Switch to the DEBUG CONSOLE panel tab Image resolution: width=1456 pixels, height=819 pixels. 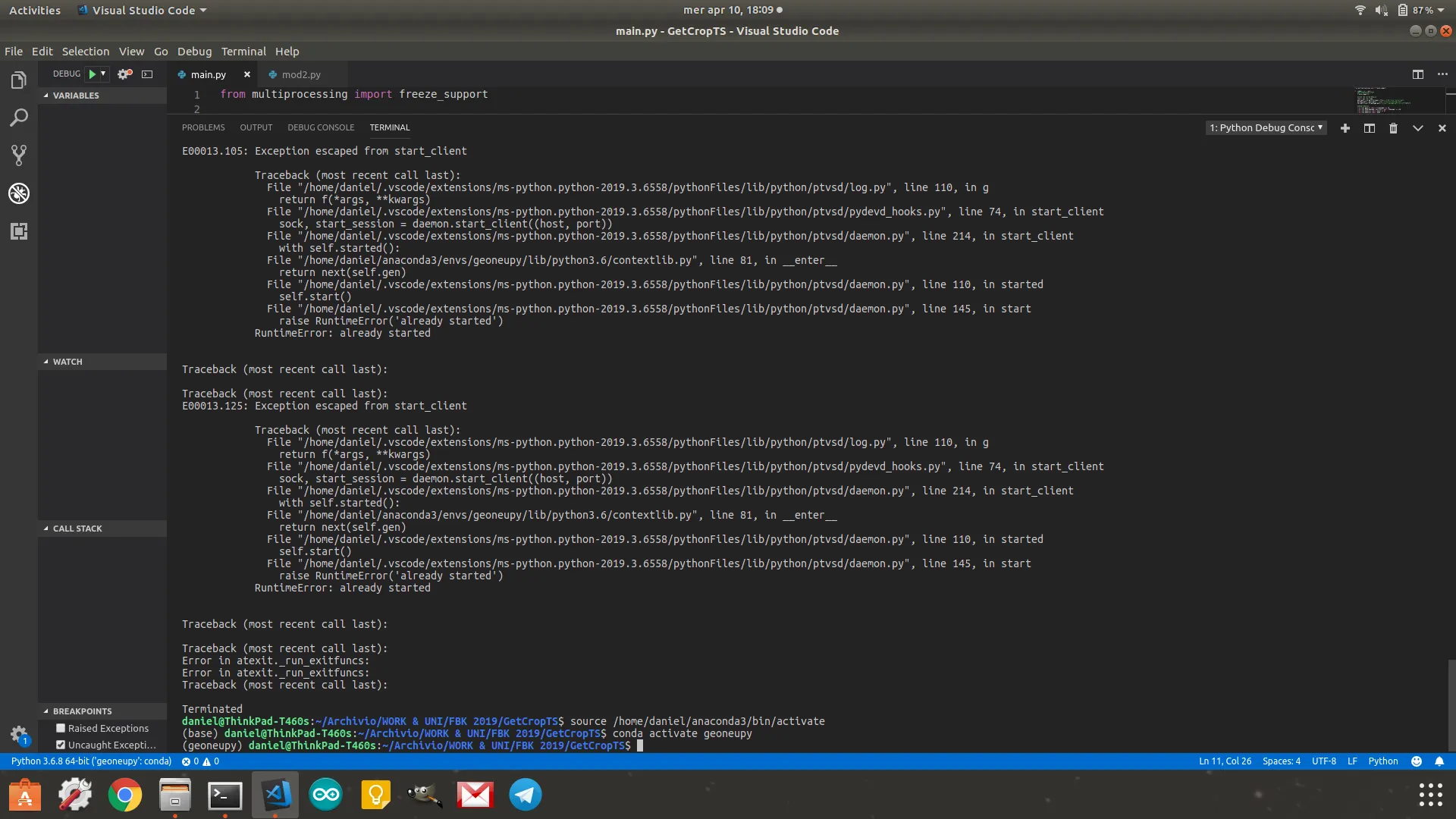click(321, 127)
